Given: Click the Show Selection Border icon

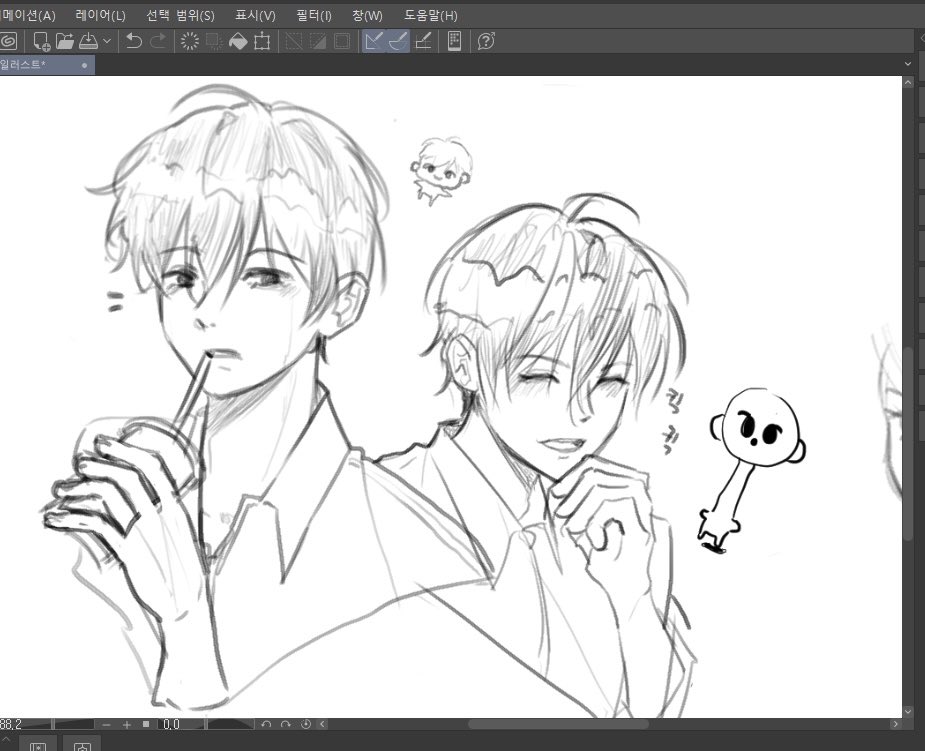Looking at the screenshot, I should [x=342, y=41].
